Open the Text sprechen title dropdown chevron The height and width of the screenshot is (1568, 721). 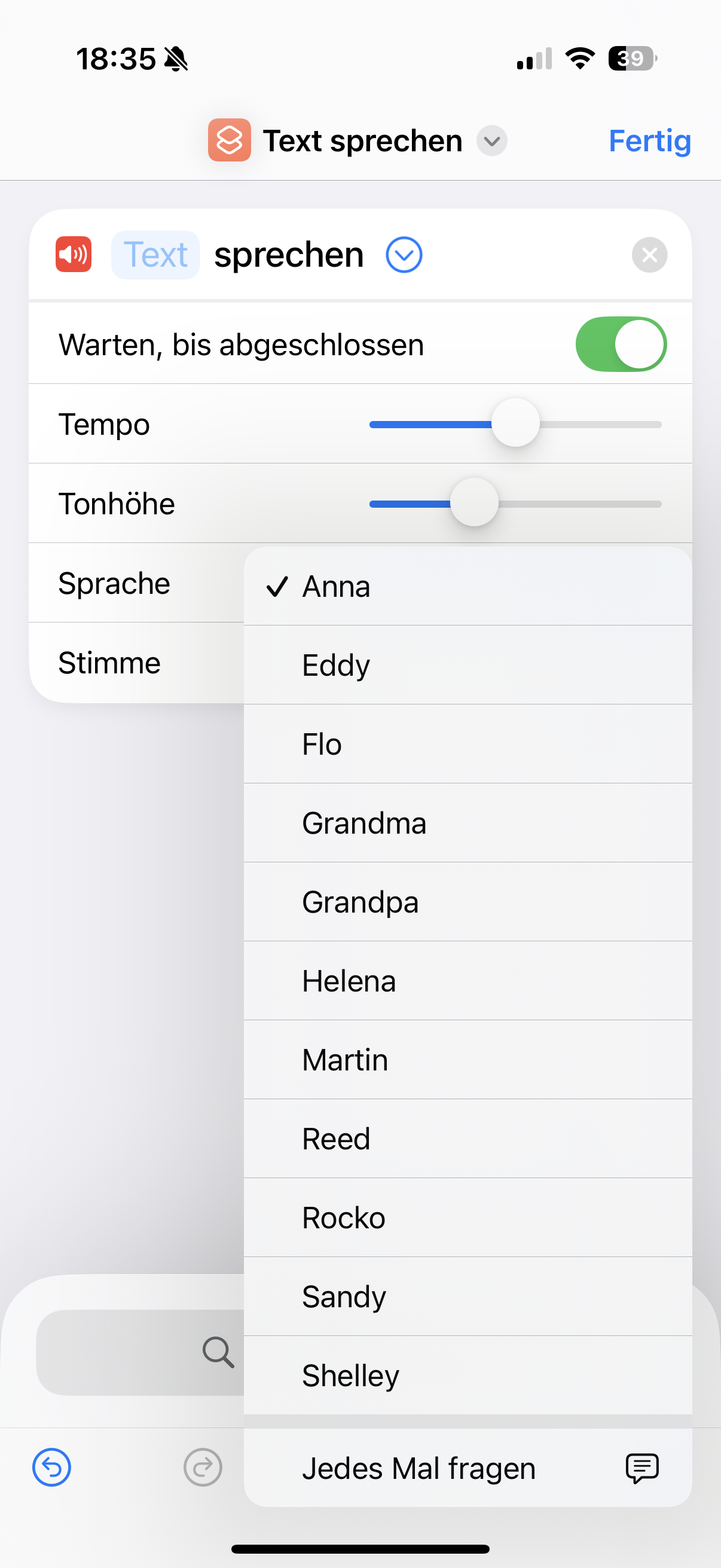pos(491,141)
